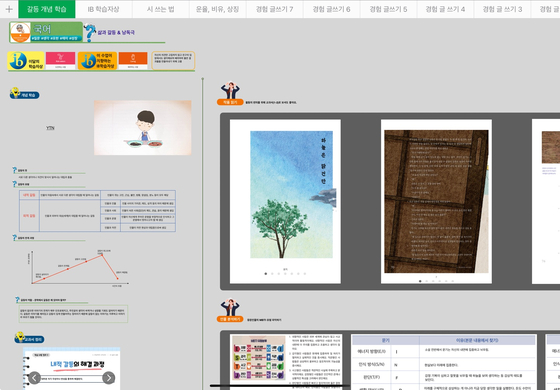Click the orange IB logo badge

(x=97, y=61)
